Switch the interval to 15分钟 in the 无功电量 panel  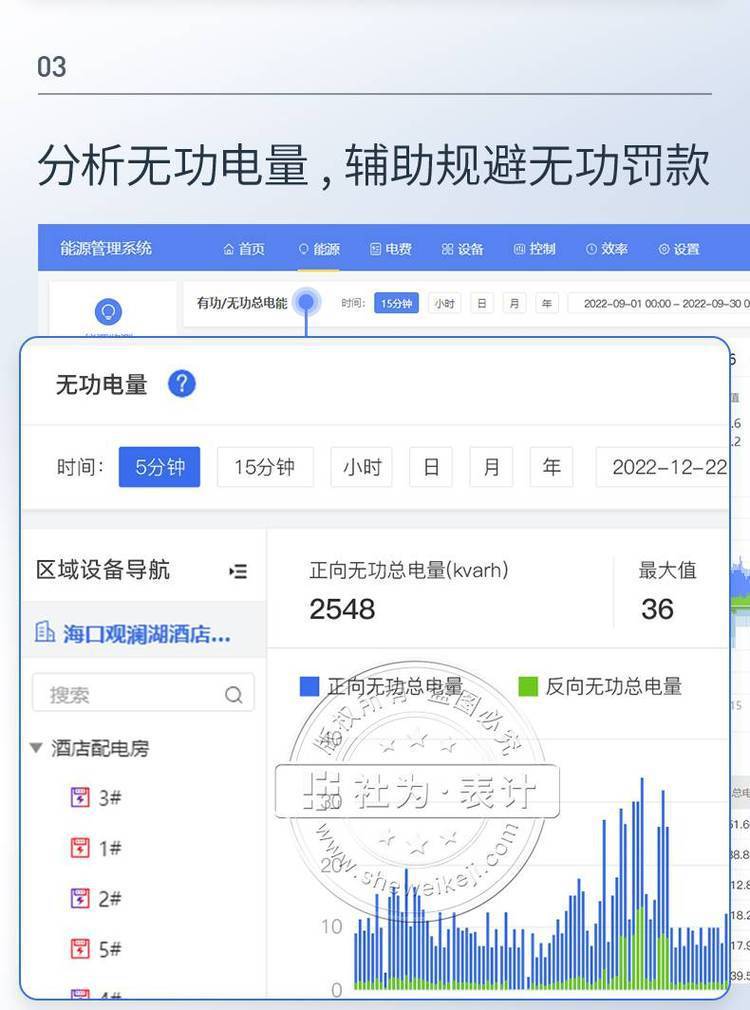pos(265,467)
